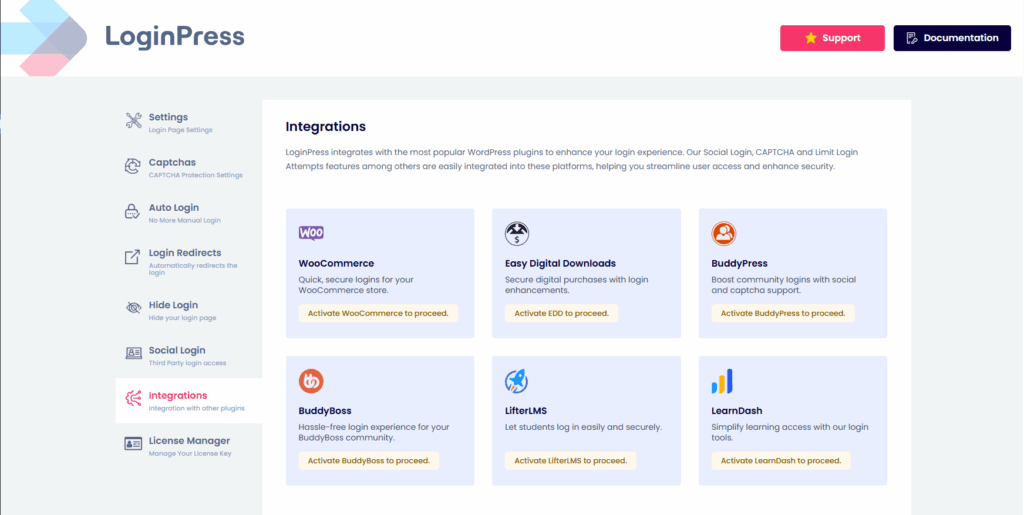Switch to Auto Login tab
Image resolution: width=1024 pixels, height=515 pixels.
(189, 213)
